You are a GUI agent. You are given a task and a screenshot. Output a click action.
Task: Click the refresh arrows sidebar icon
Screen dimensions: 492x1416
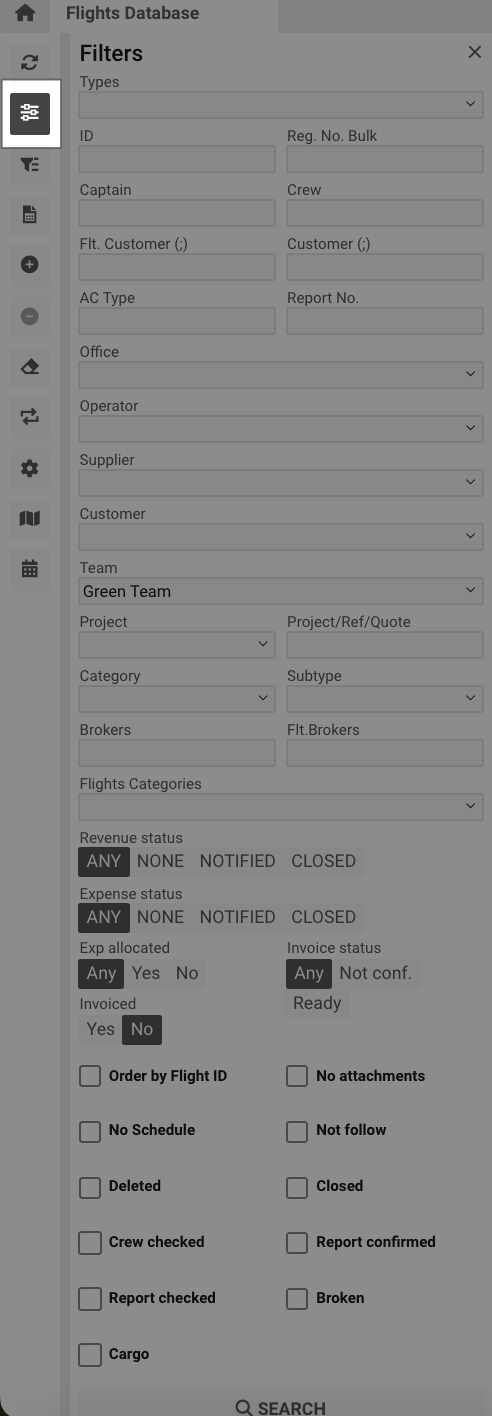click(30, 63)
